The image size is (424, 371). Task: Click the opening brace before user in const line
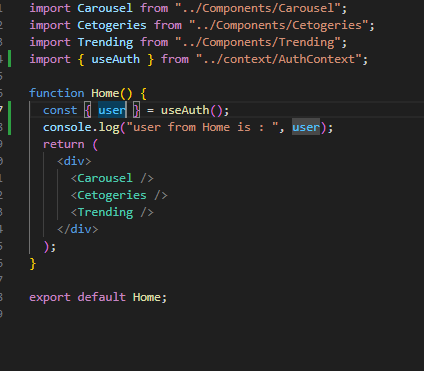pyautogui.click(x=88, y=110)
